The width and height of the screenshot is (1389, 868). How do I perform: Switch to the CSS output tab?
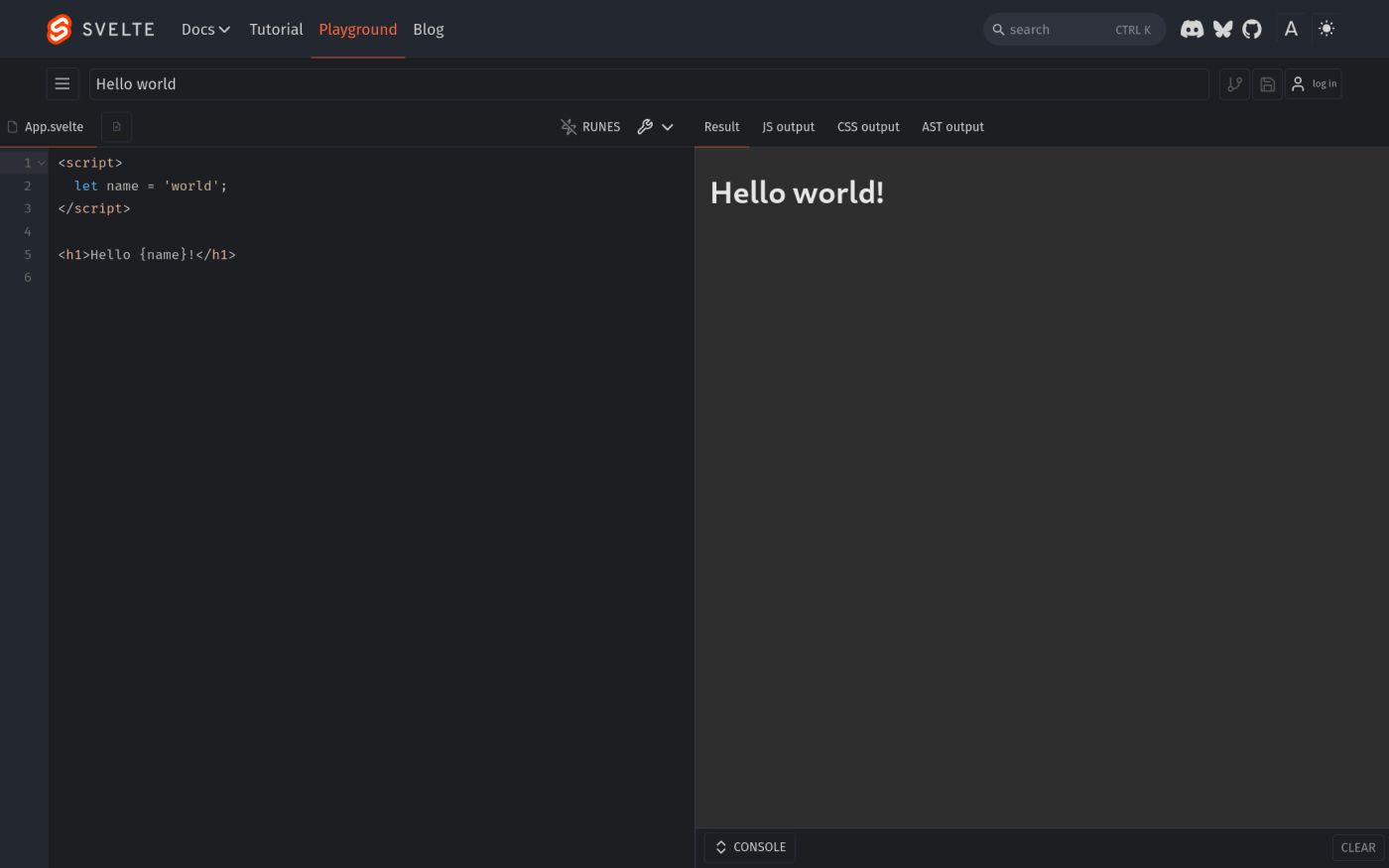point(868,127)
